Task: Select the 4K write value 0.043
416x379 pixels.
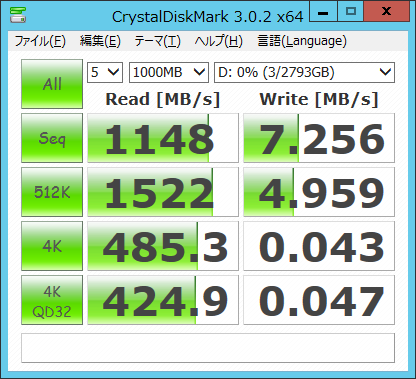Action: point(319,246)
